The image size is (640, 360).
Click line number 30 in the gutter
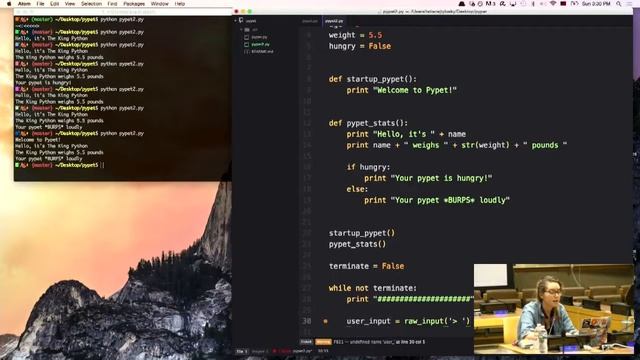307,321
